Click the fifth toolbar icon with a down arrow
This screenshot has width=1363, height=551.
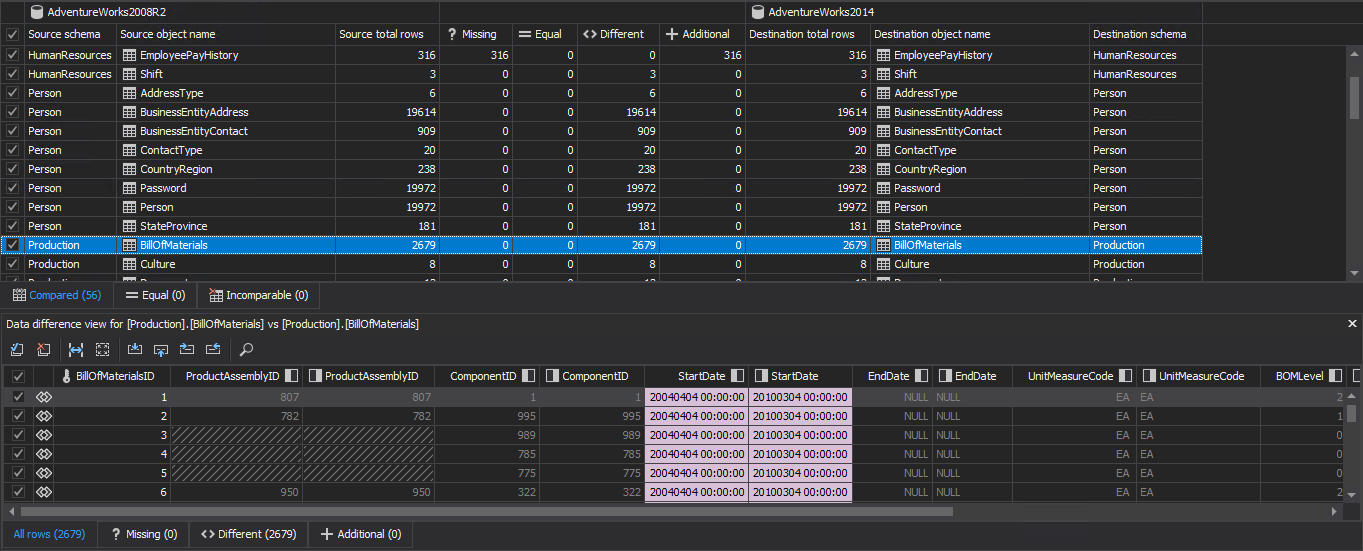pyautogui.click(x=135, y=350)
